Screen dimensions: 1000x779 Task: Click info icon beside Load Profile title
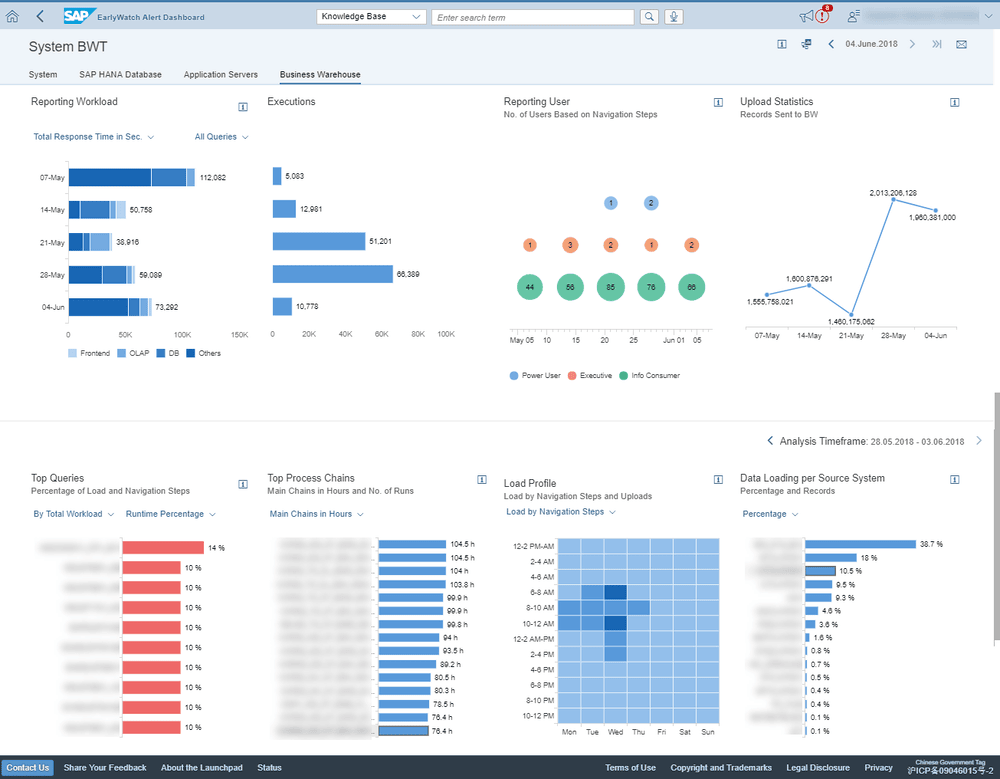coord(718,482)
